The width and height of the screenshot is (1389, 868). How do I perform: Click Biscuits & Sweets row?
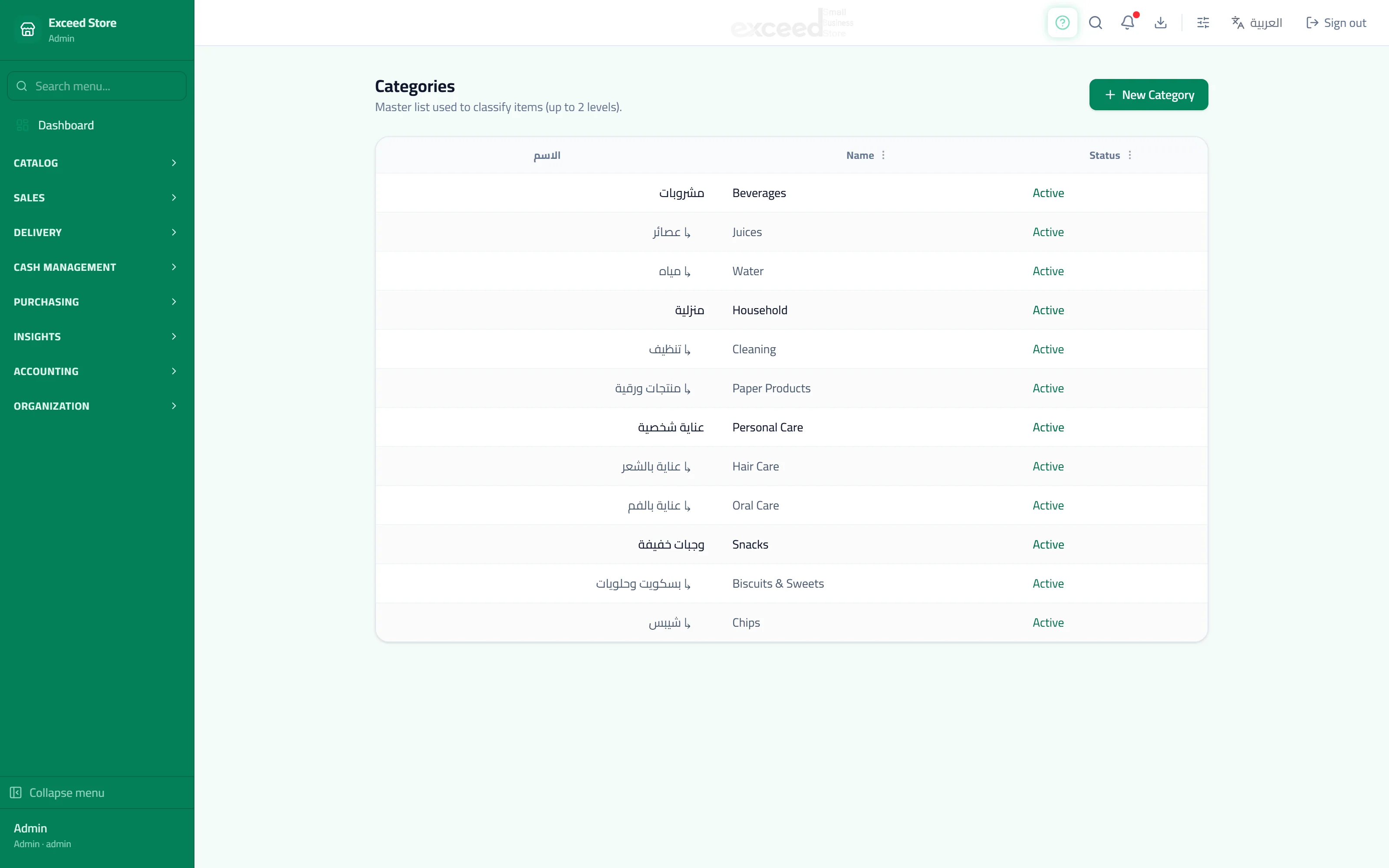(791, 583)
